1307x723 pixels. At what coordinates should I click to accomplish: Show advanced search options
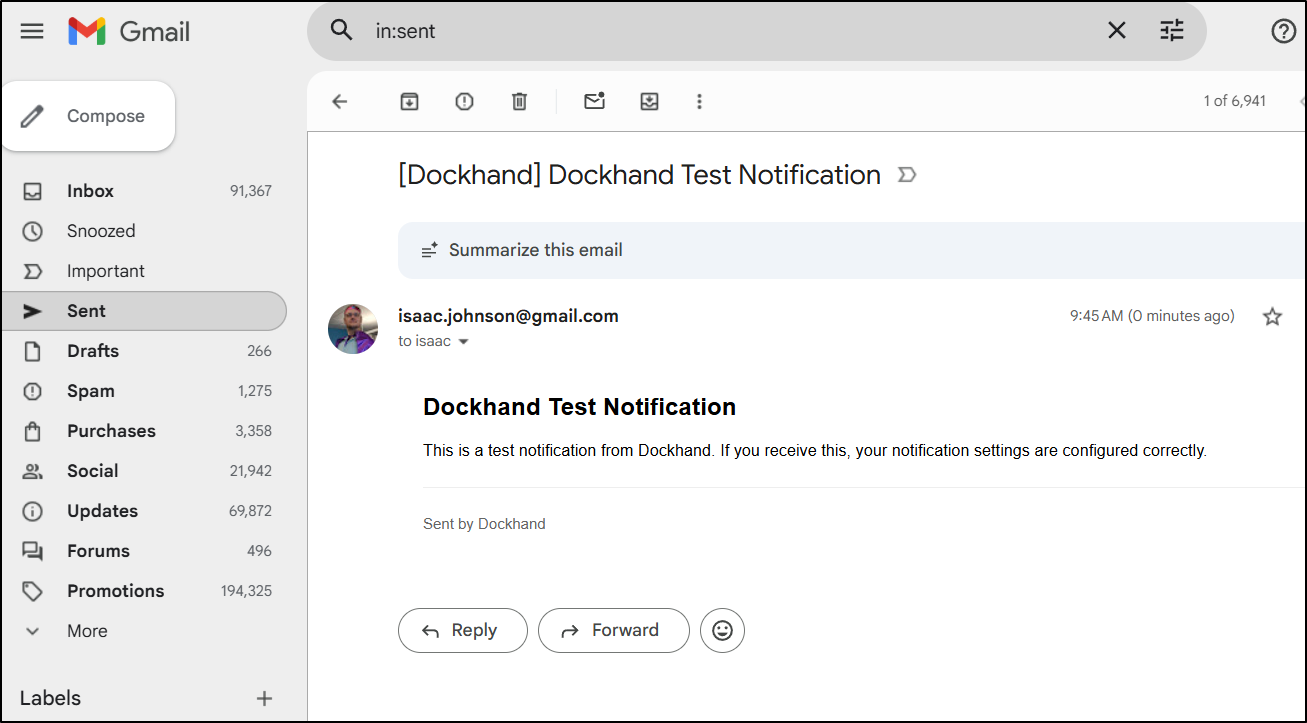[1172, 31]
